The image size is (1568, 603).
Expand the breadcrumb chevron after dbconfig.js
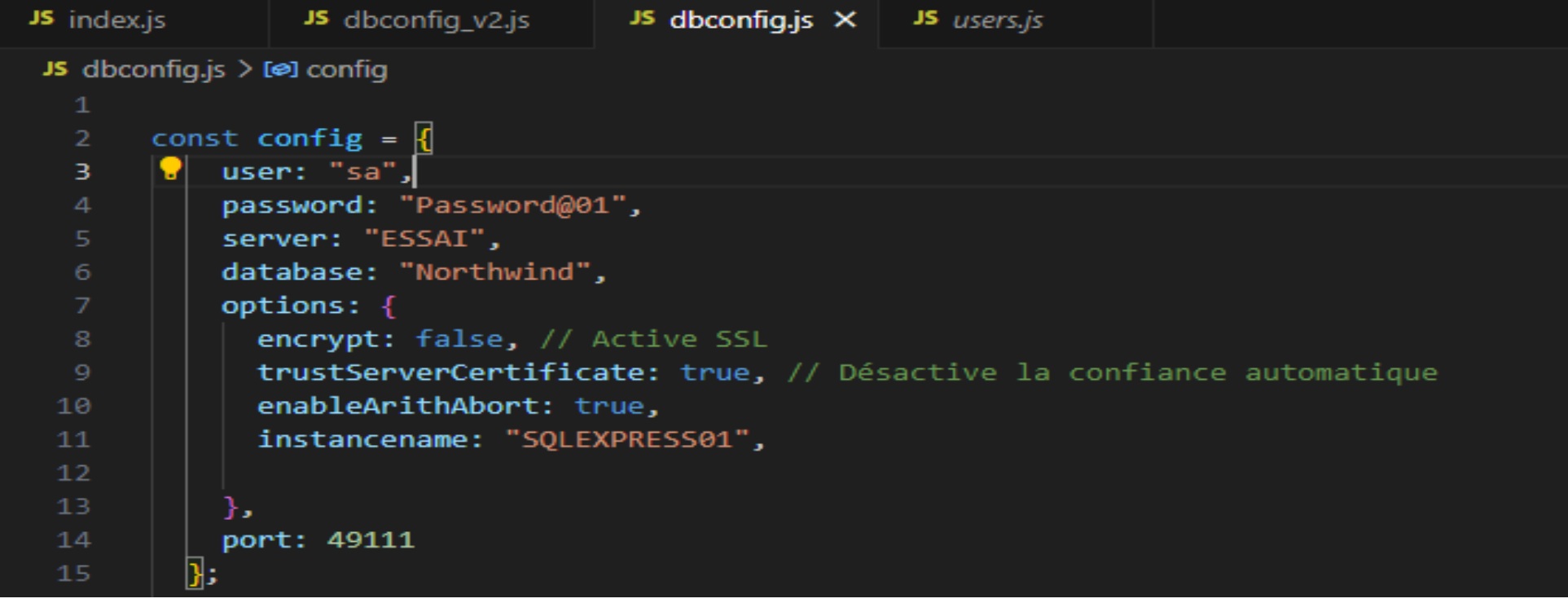(244, 69)
